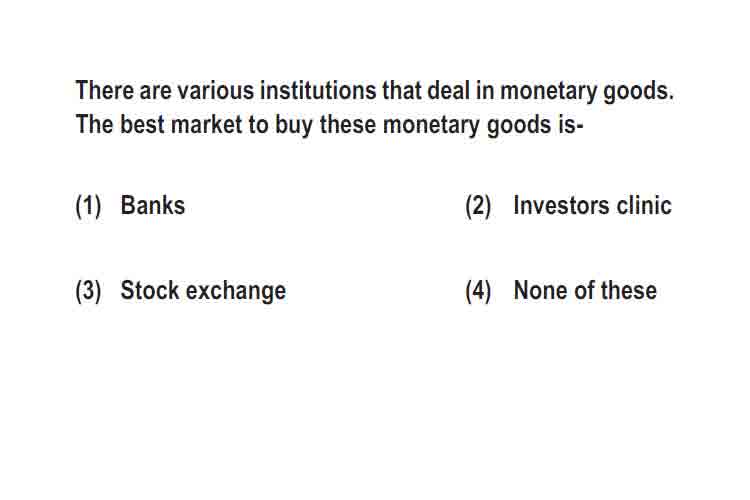Click the word 'various' in the question
Viewport: 750px width, 500px height.
pyautogui.click(x=215, y=90)
